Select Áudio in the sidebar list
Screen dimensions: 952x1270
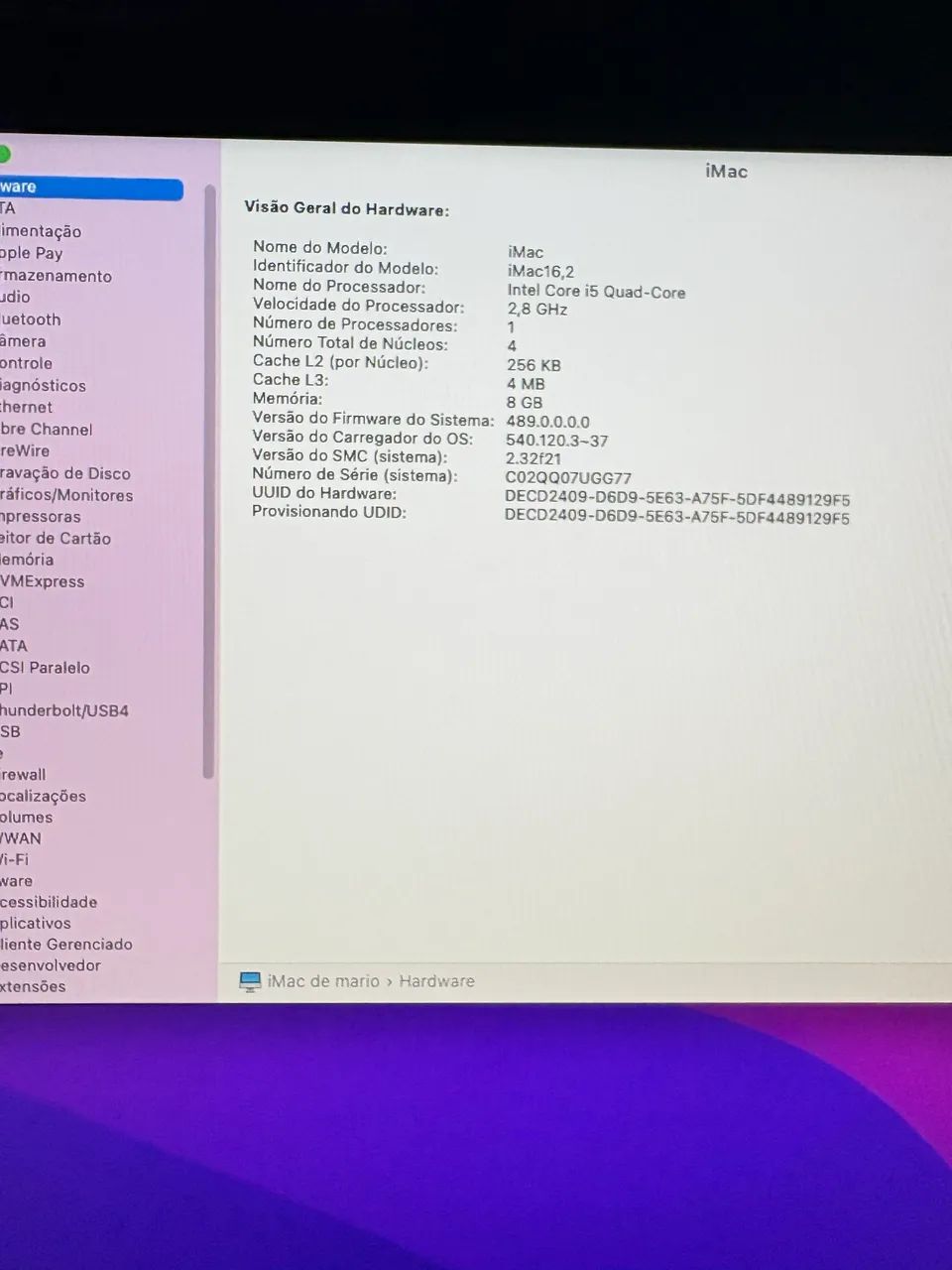tap(15, 297)
